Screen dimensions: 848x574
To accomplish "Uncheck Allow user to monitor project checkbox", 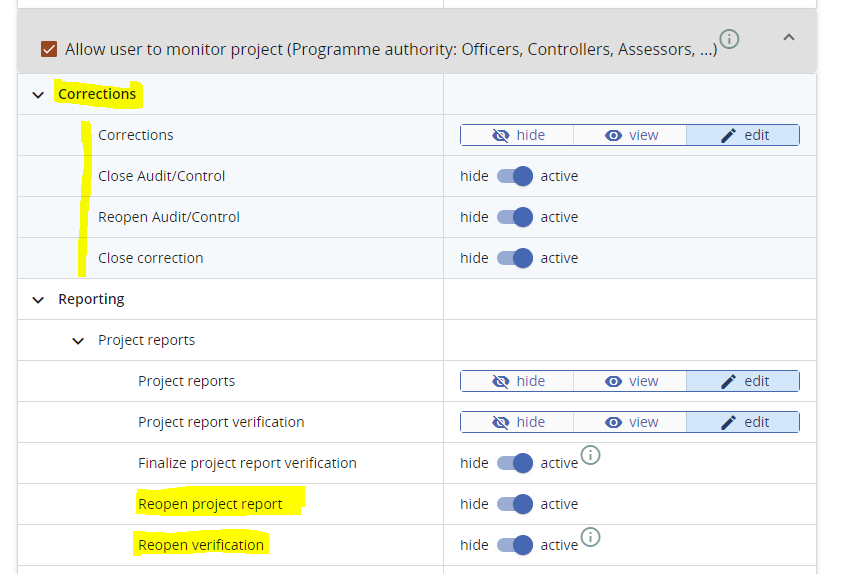I will click(49, 49).
